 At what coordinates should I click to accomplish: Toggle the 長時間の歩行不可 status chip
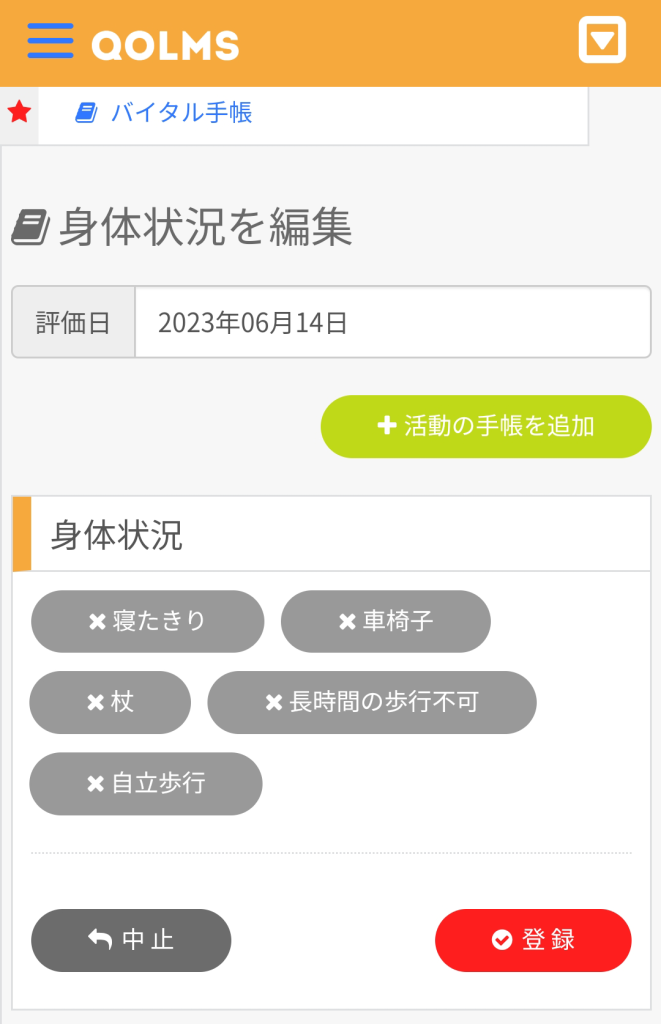click(x=372, y=702)
